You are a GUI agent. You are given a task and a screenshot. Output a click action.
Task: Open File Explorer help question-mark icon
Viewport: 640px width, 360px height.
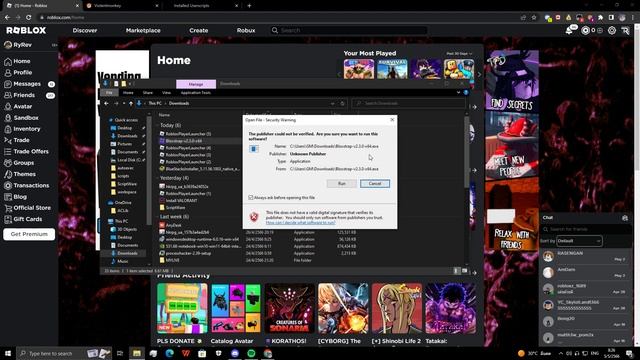point(466,93)
